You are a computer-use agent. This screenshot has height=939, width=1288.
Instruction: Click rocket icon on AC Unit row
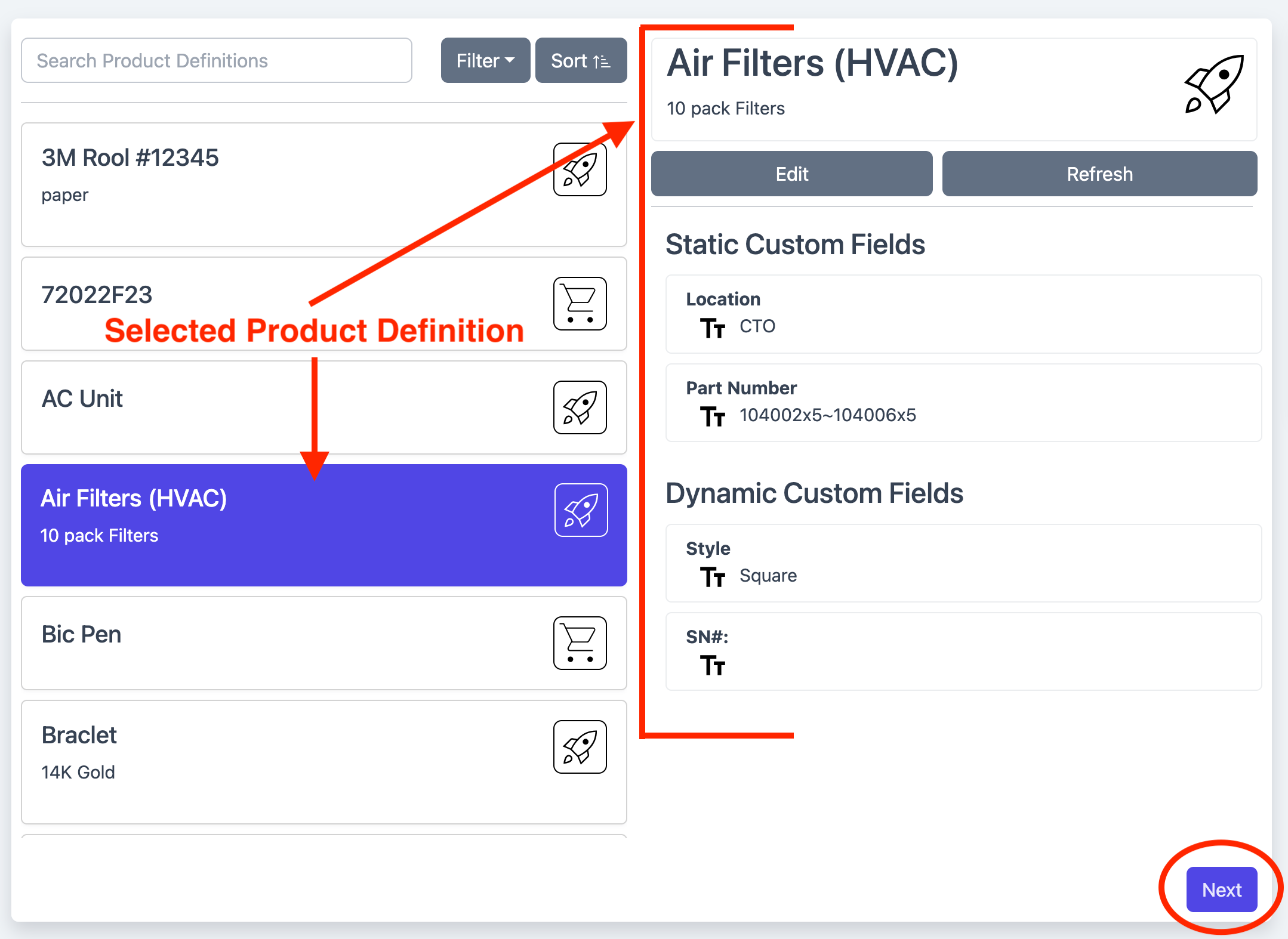click(x=580, y=407)
